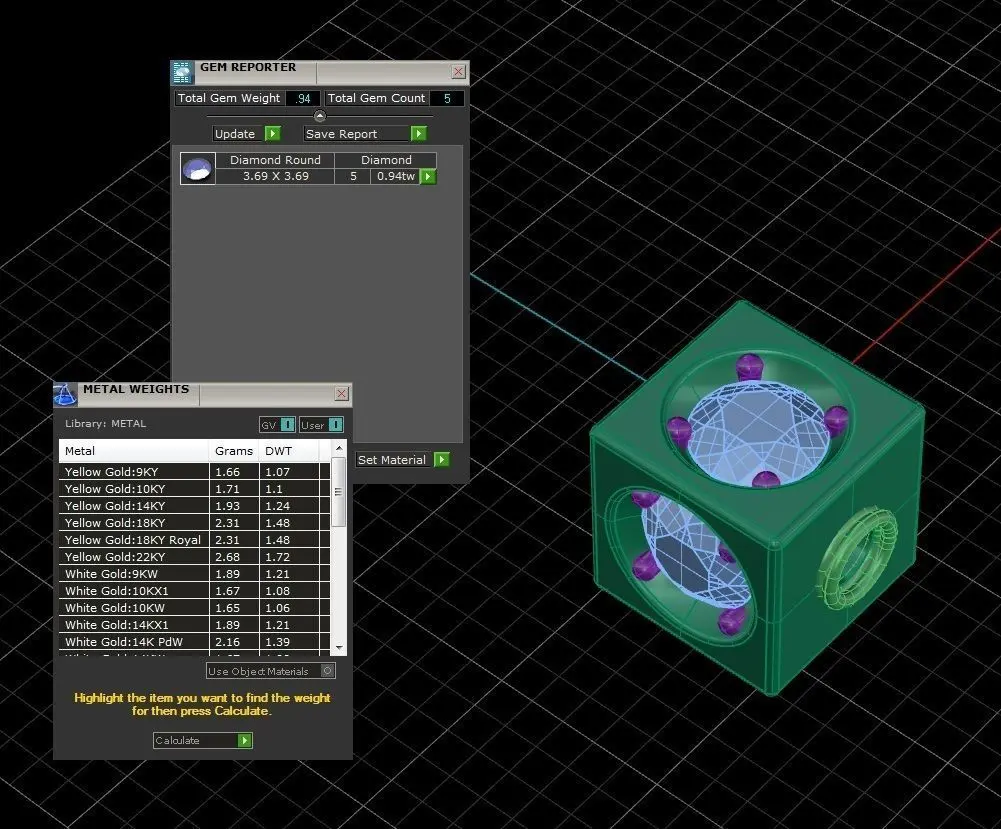Click the Gem Reporter panel icon
1001x829 pixels.
tap(183, 72)
